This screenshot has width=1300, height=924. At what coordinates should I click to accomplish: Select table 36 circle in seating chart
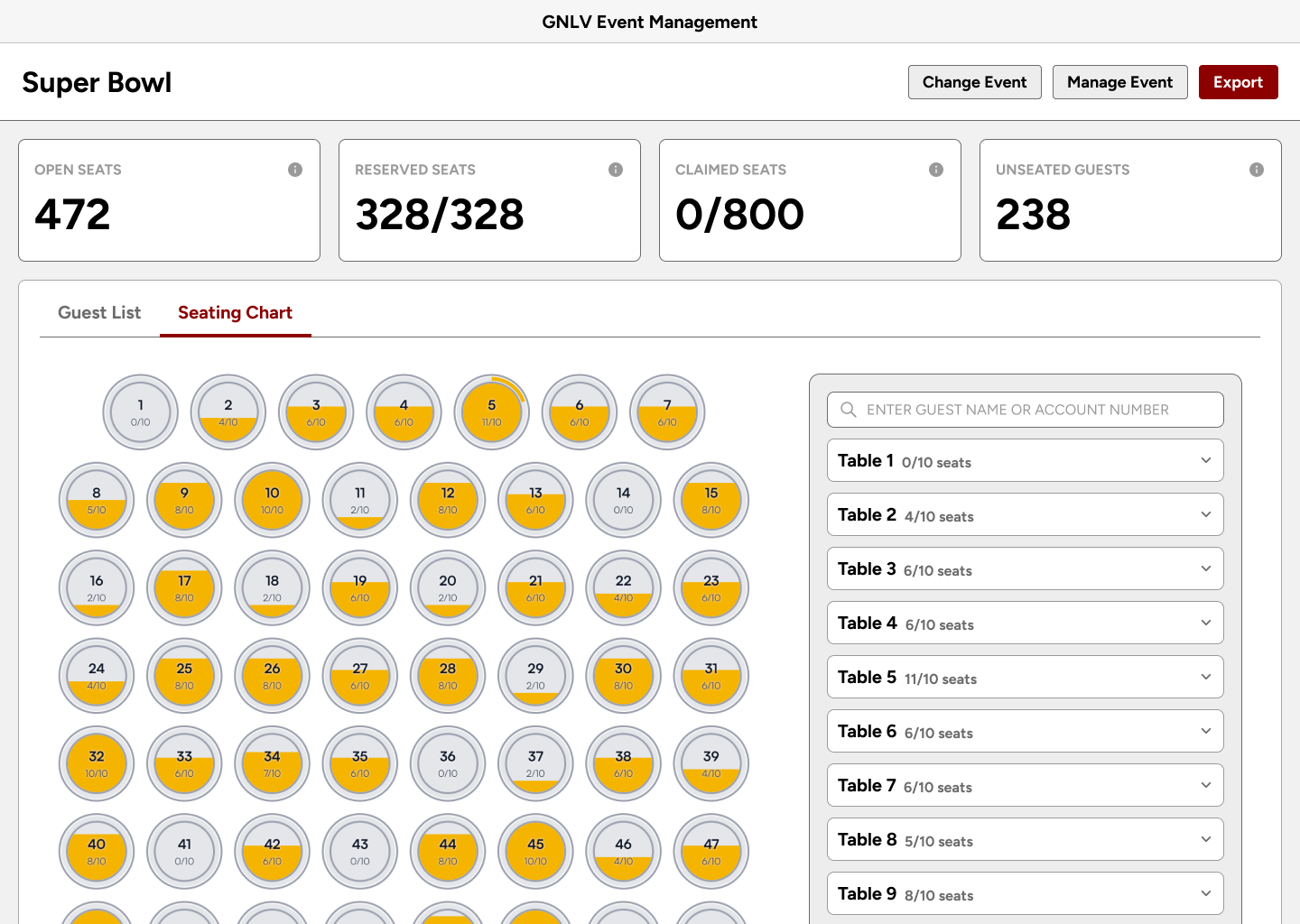448,763
